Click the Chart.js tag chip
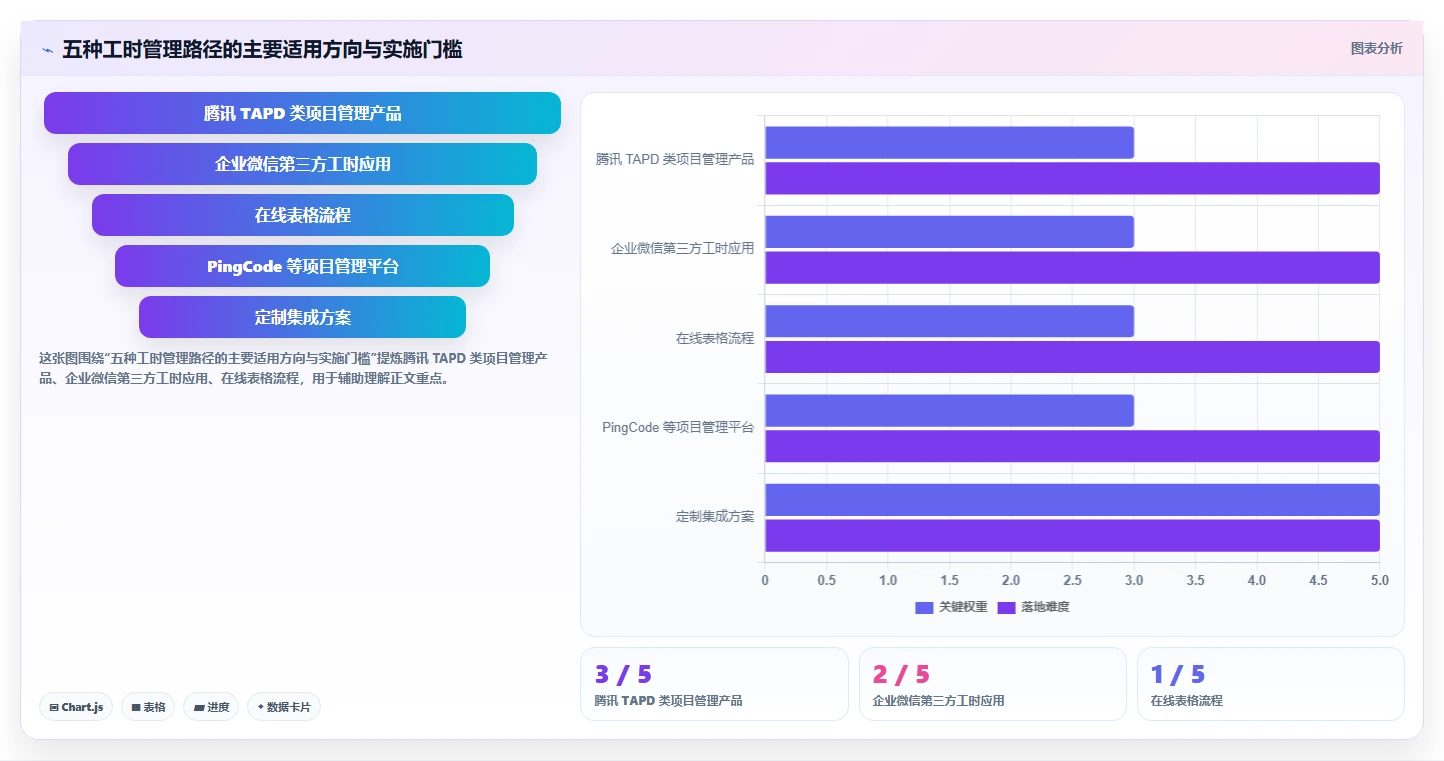 [x=76, y=707]
